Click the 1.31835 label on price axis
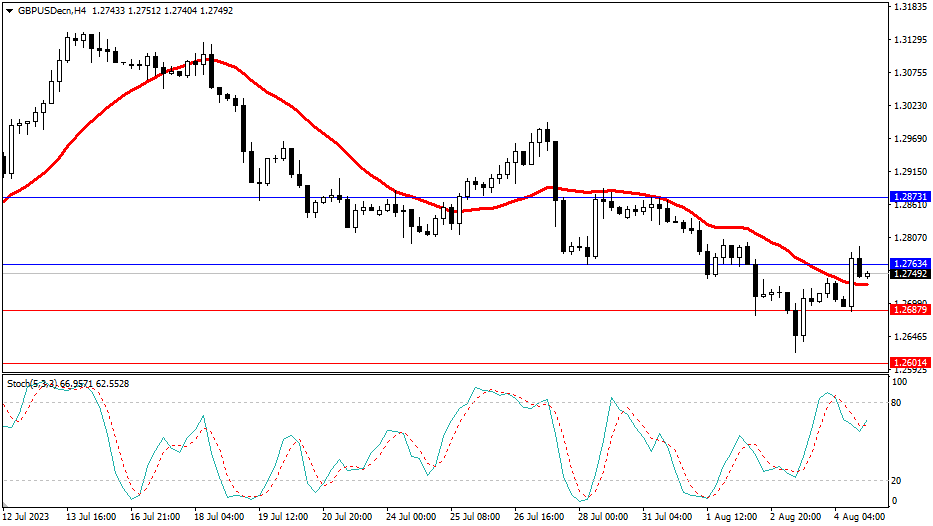The width and height of the screenshot is (933, 526). 909,7
